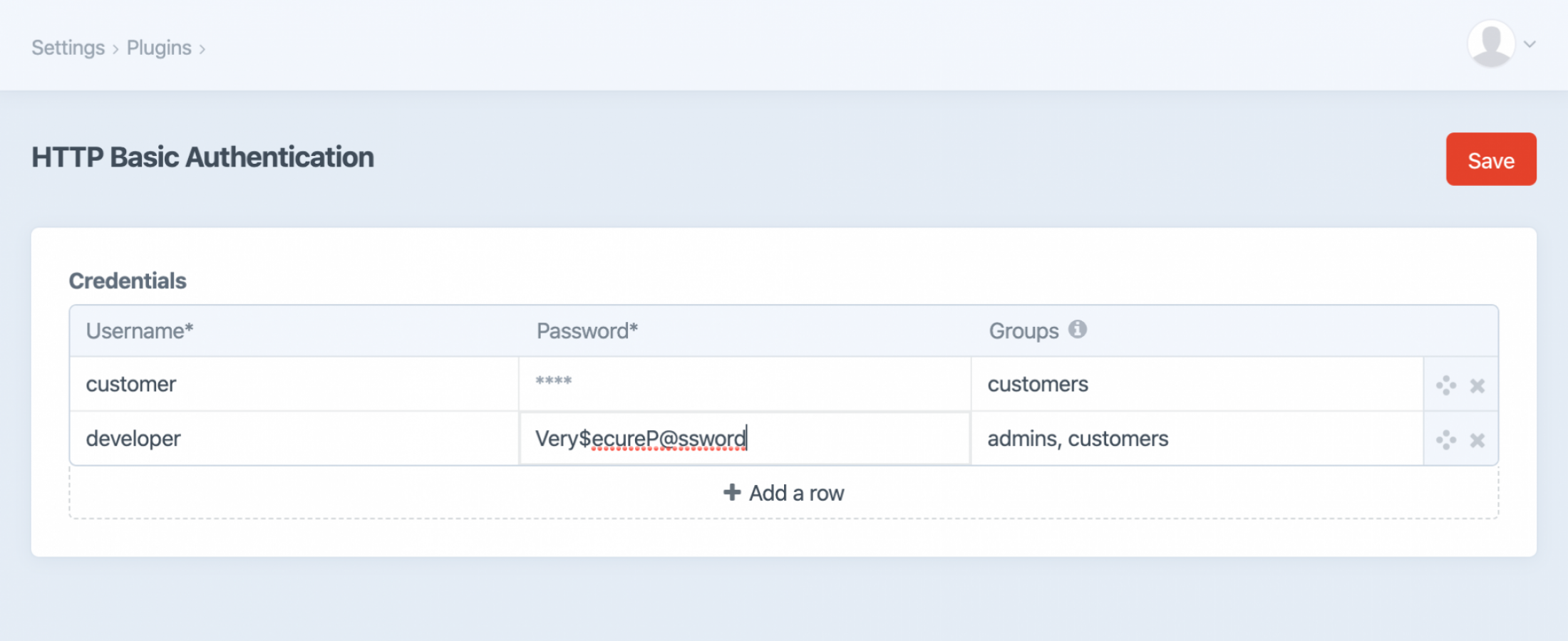The image size is (1568, 641).
Task: Remove the developer credentials row
Action: coord(1477,440)
